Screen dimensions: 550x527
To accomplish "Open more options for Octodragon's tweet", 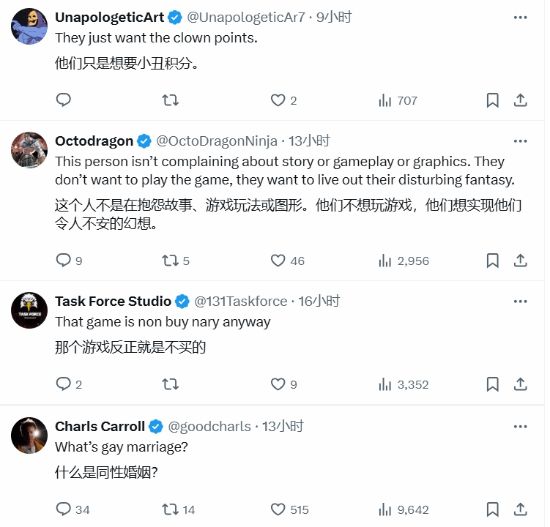I will [520, 141].
